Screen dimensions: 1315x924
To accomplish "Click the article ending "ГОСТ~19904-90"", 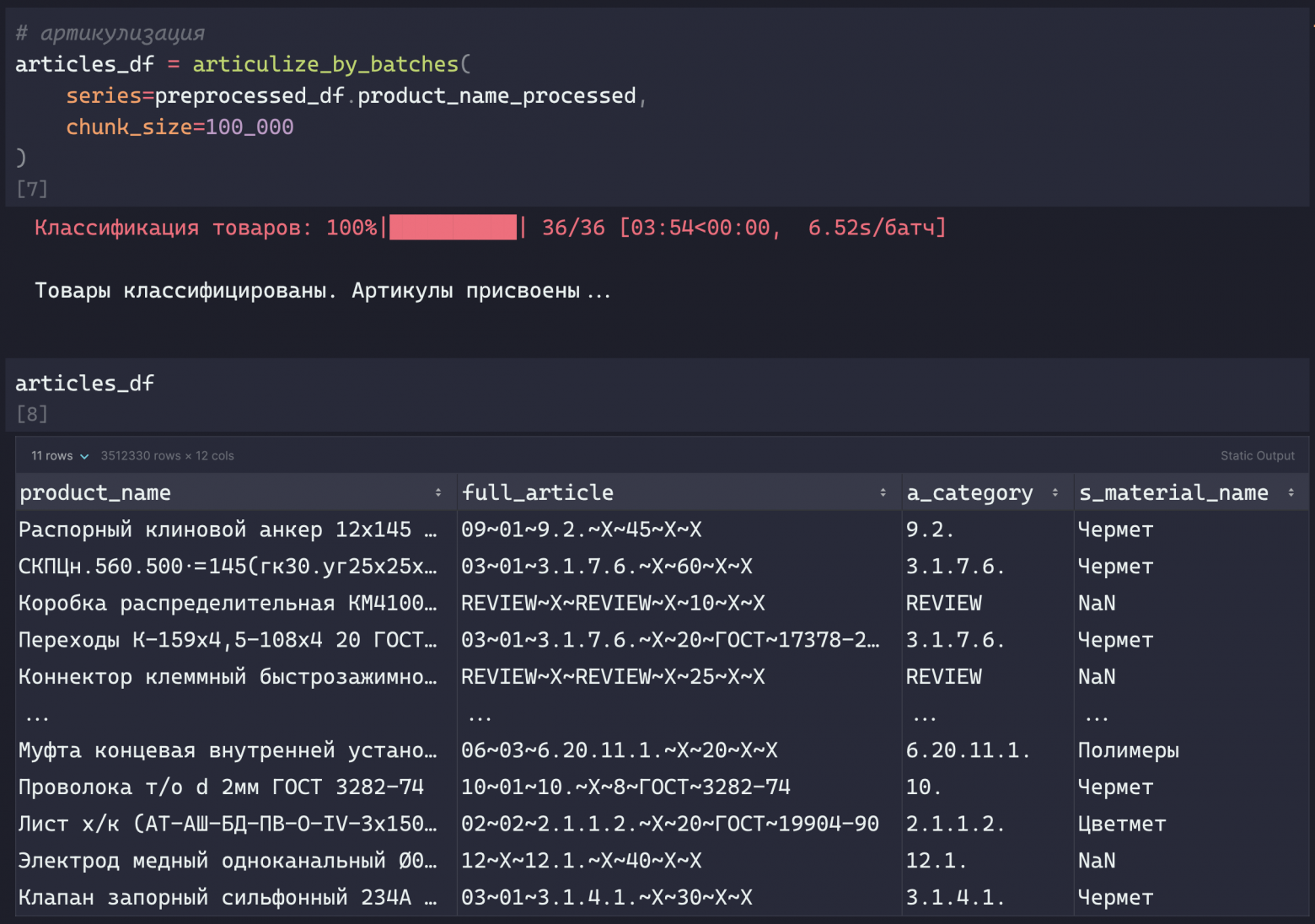I will (670, 824).
